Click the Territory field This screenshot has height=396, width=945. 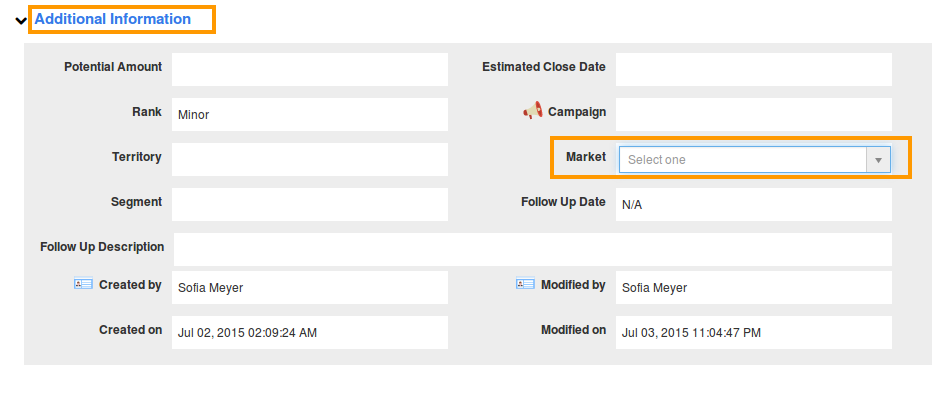(x=310, y=159)
